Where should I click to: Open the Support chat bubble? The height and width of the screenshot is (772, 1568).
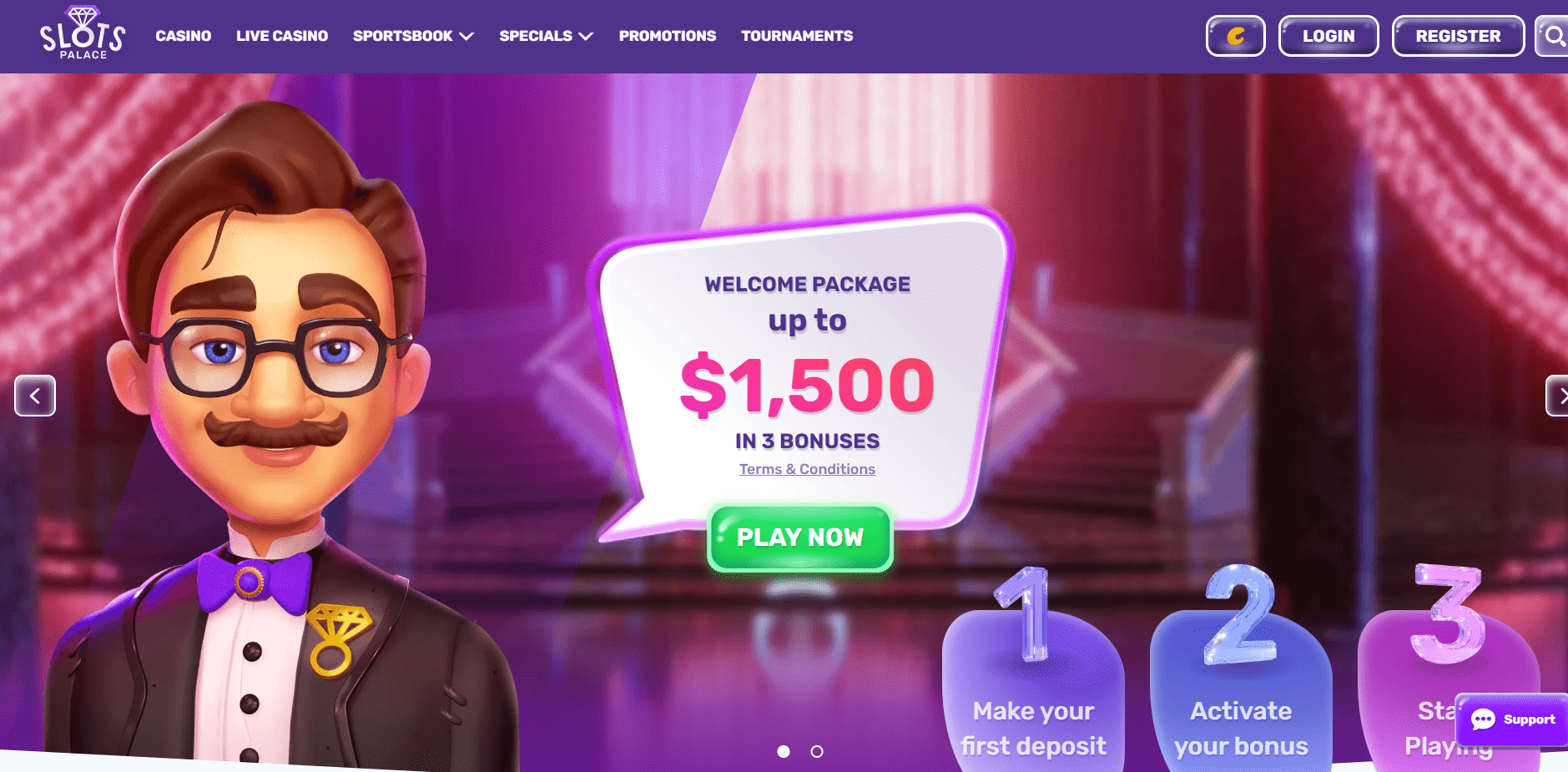point(1512,719)
